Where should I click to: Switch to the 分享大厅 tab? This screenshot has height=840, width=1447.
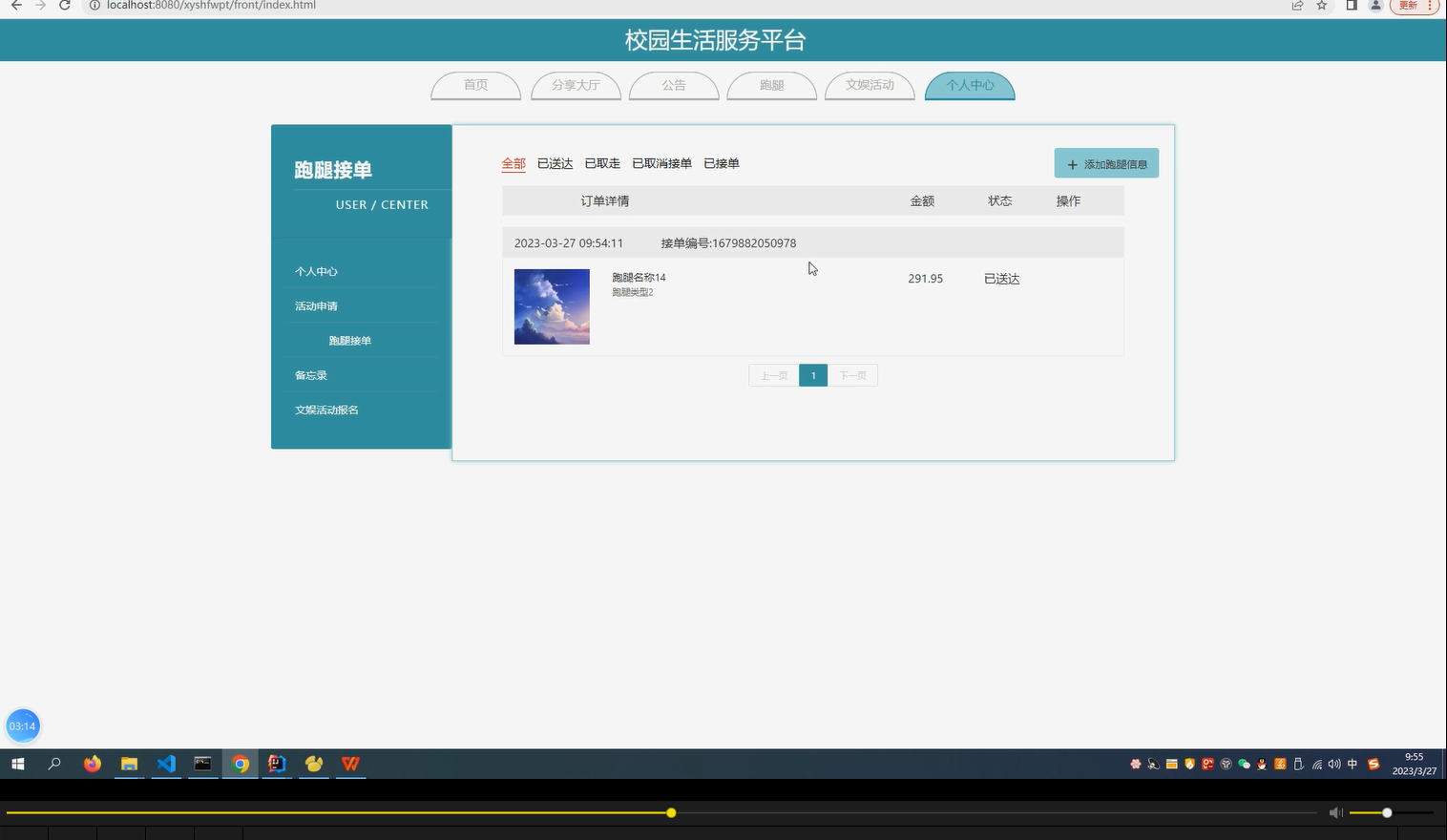(x=576, y=85)
